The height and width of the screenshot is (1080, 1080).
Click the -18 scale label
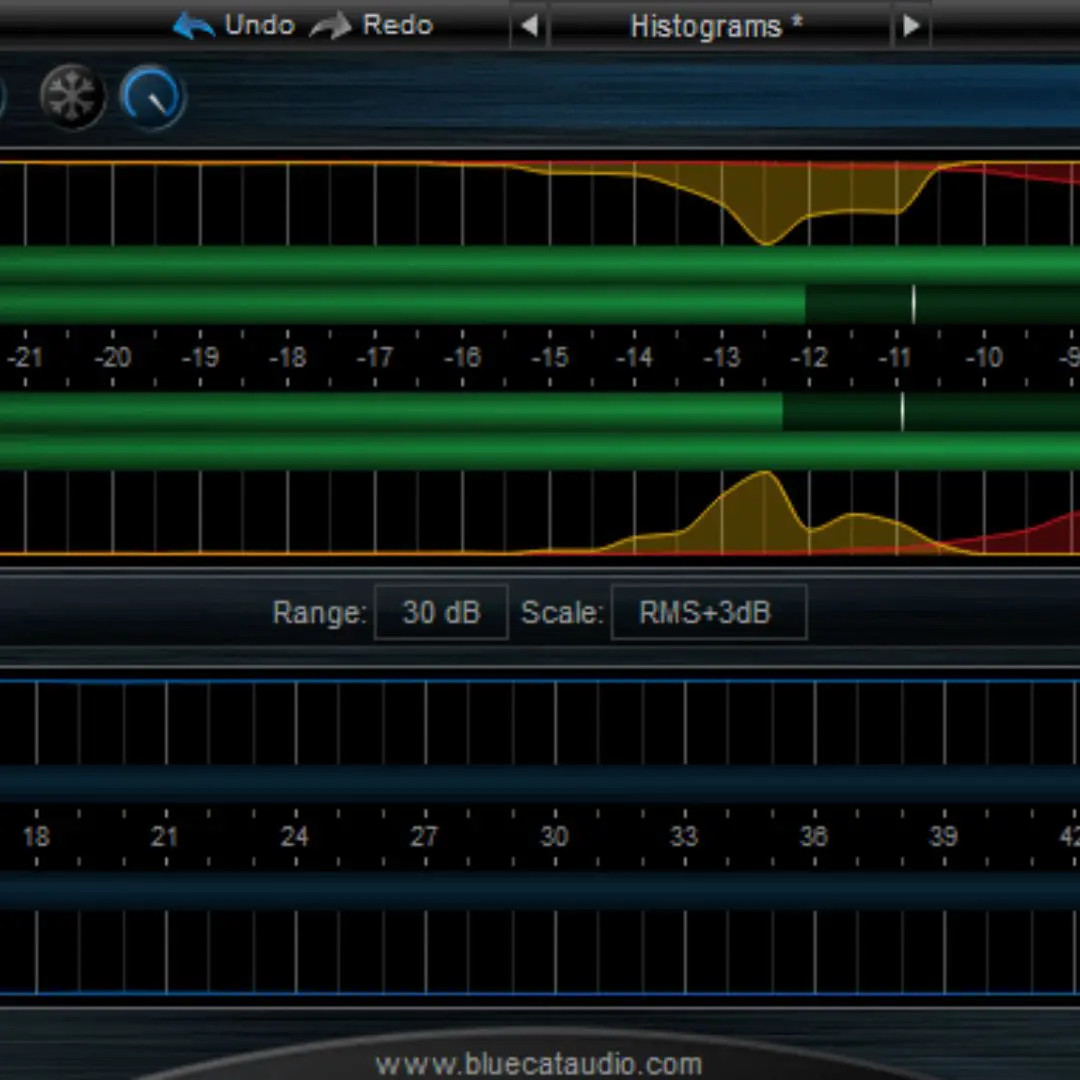288,357
